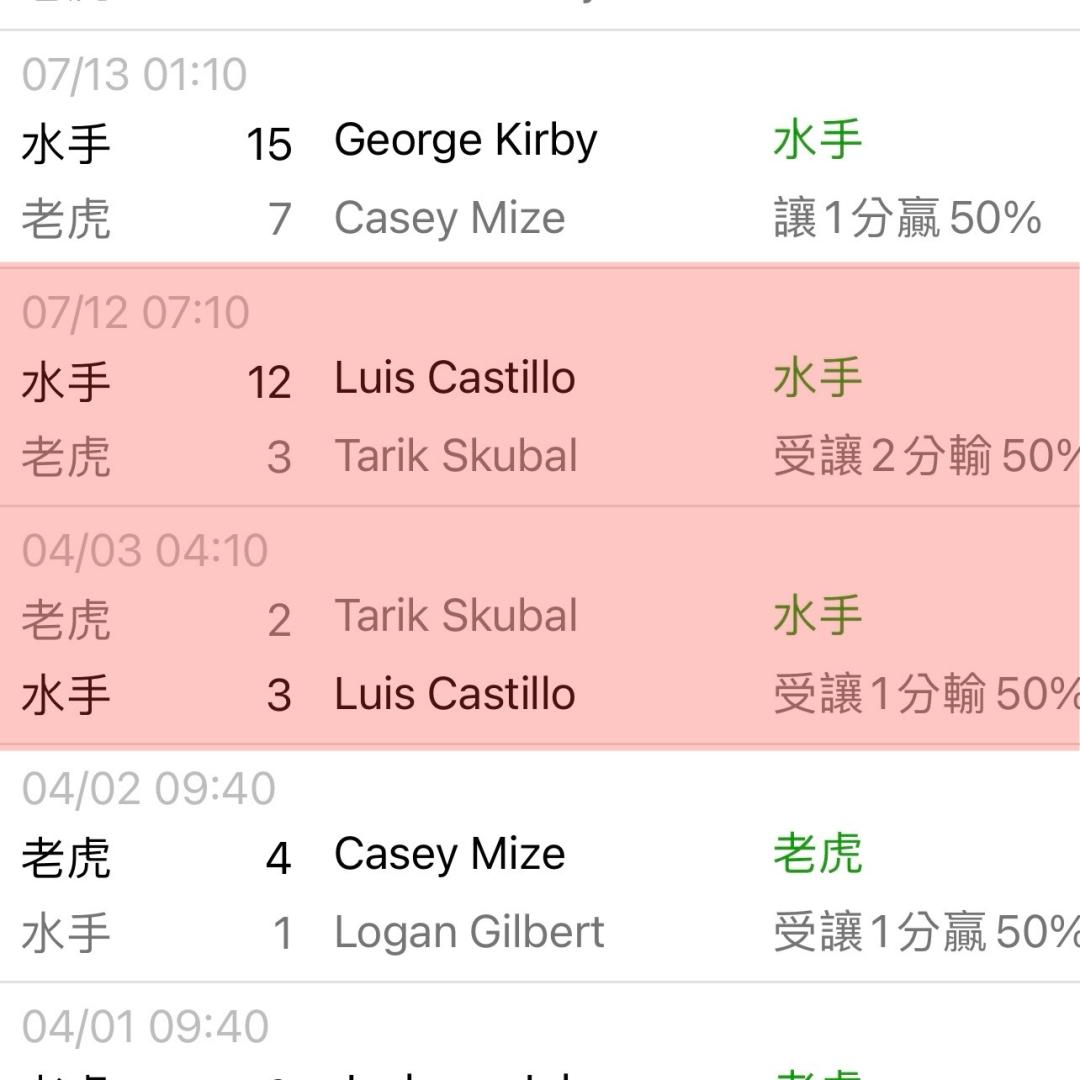Click Tarik Skubal in the 07/12 game
The height and width of the screenshot is (1080, 1080).
point(456,457)
